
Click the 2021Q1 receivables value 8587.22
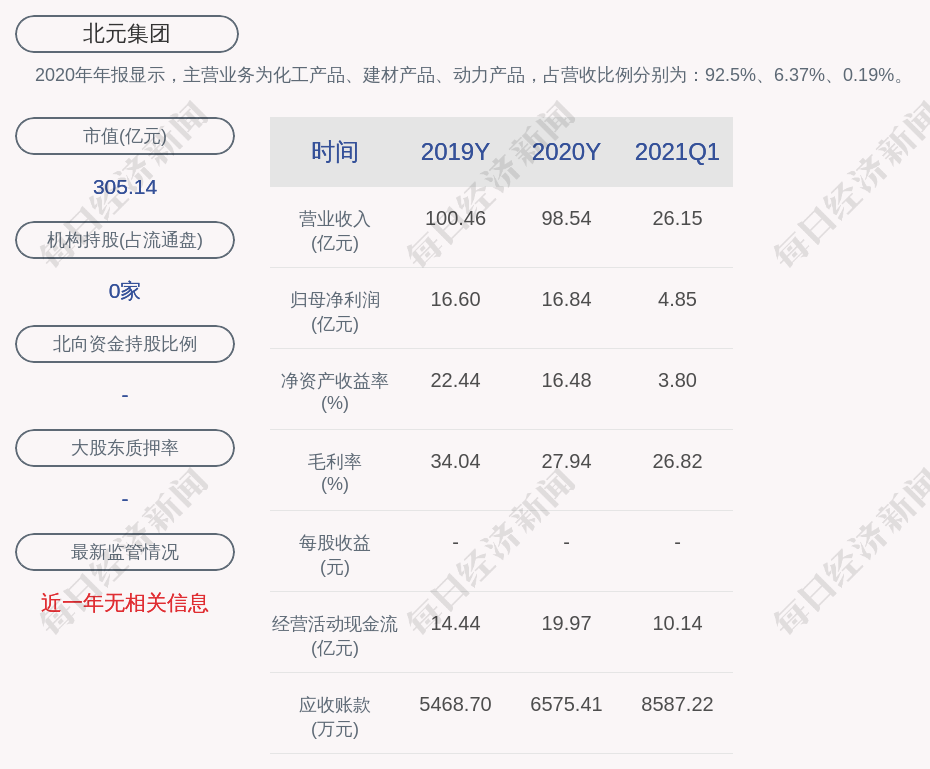coord(677,704)
